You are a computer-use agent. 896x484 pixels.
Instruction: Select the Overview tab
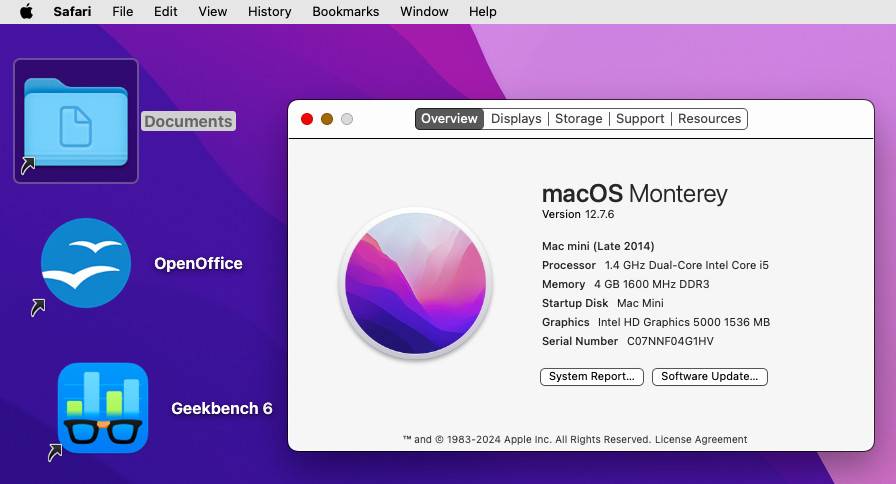coord(449,119)
